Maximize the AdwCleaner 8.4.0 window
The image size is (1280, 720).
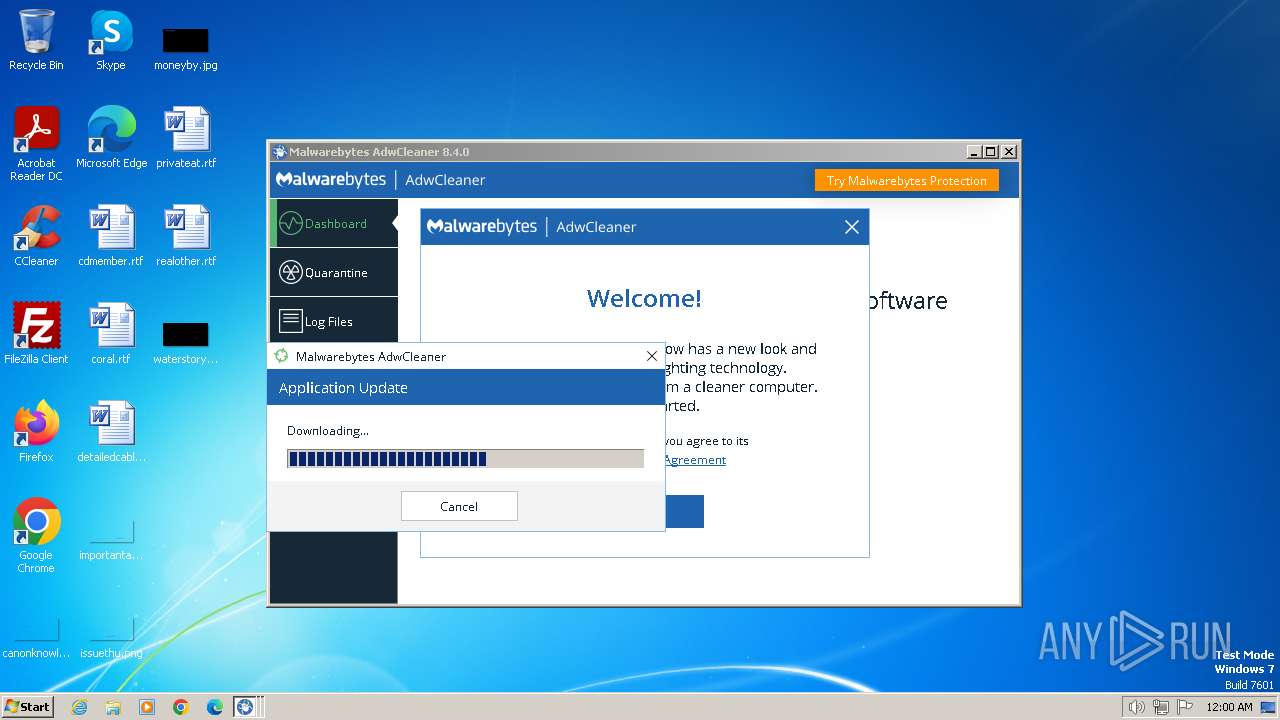tap(991, 152)
